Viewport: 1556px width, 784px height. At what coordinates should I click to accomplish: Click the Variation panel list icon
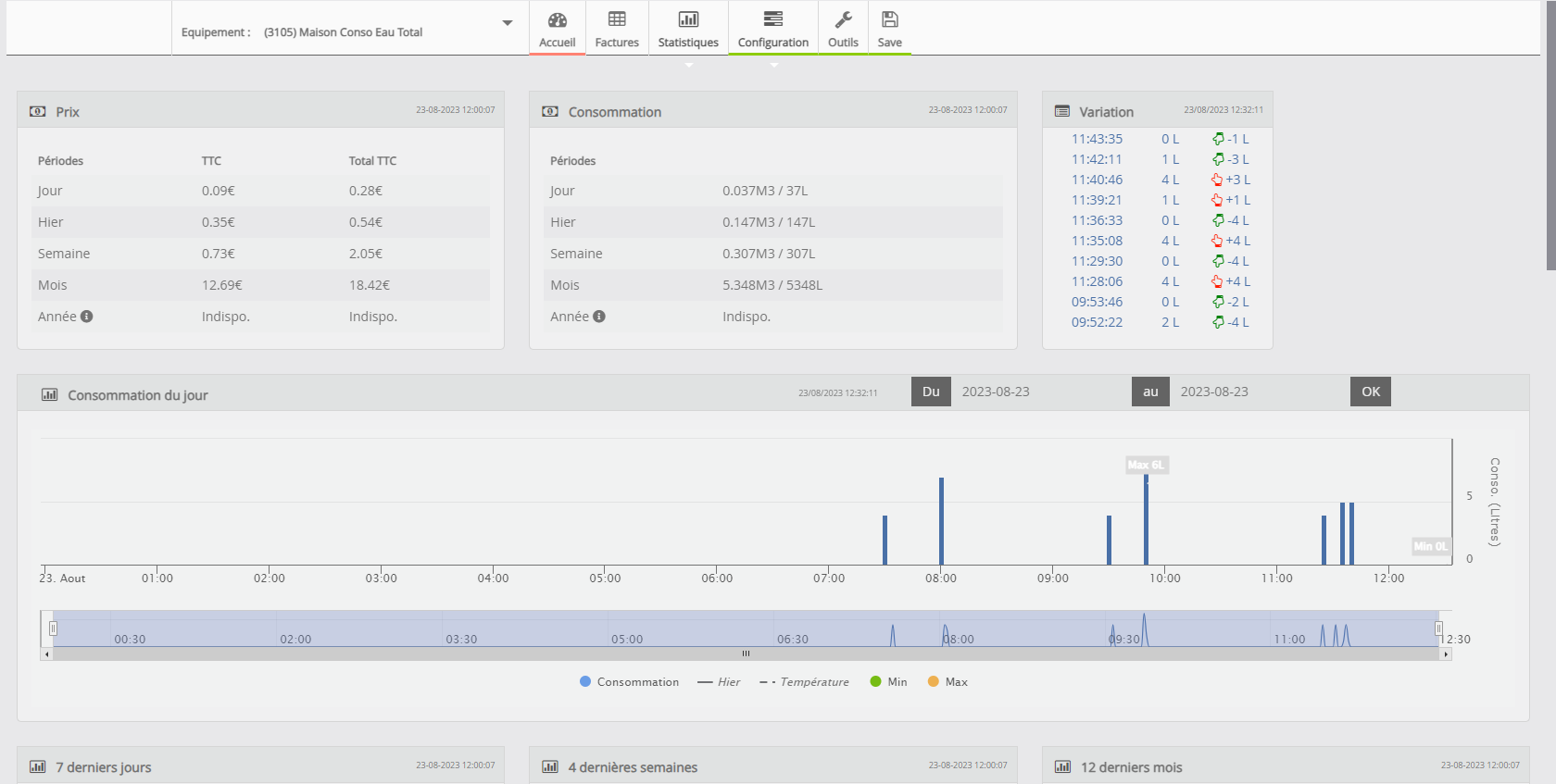(1062, 111)
